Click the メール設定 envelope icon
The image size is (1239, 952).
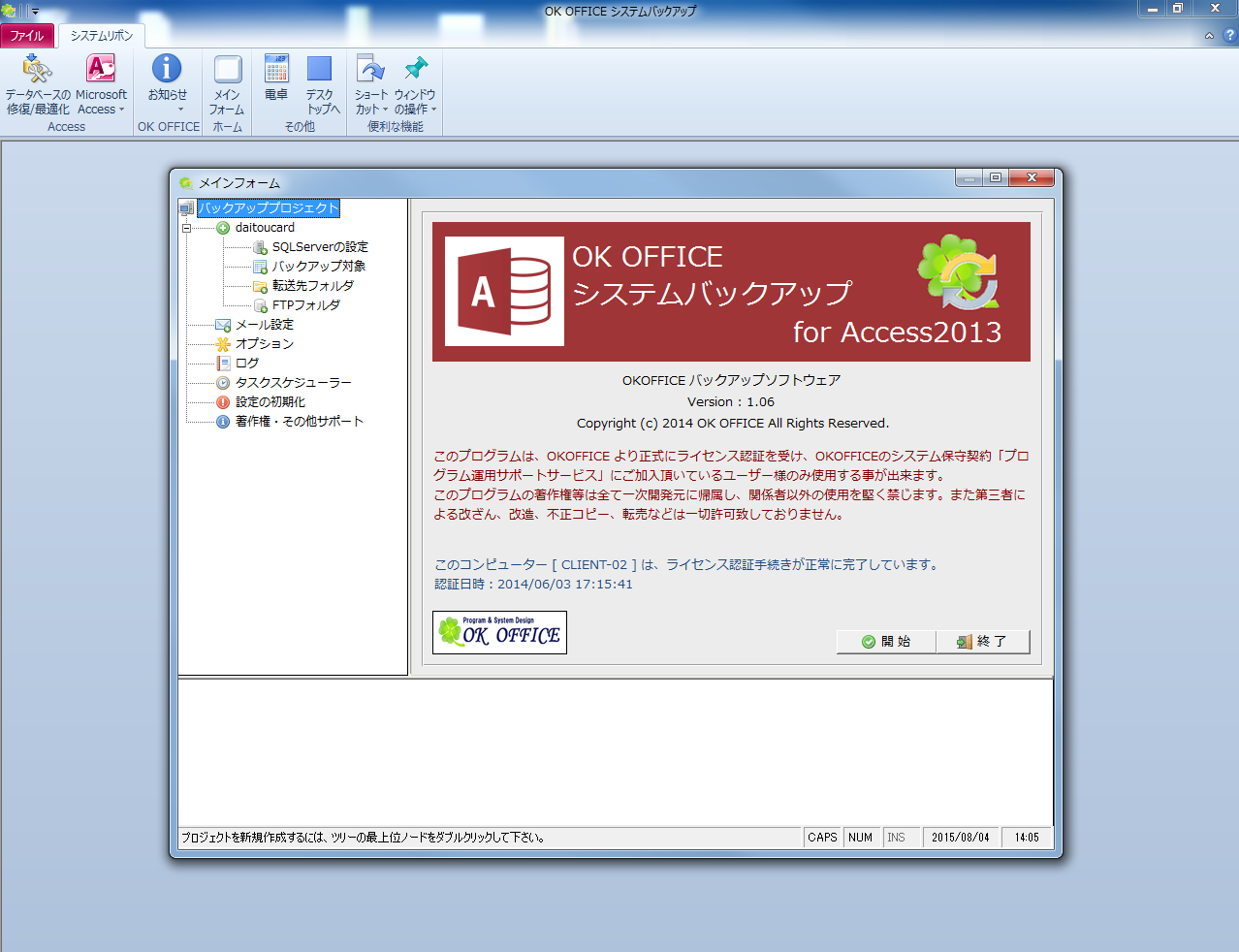coord(223,325)
